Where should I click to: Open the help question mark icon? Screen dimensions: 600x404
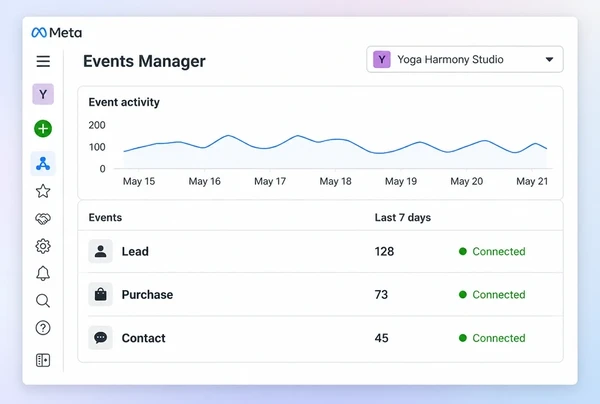click(x=43, y=328)
